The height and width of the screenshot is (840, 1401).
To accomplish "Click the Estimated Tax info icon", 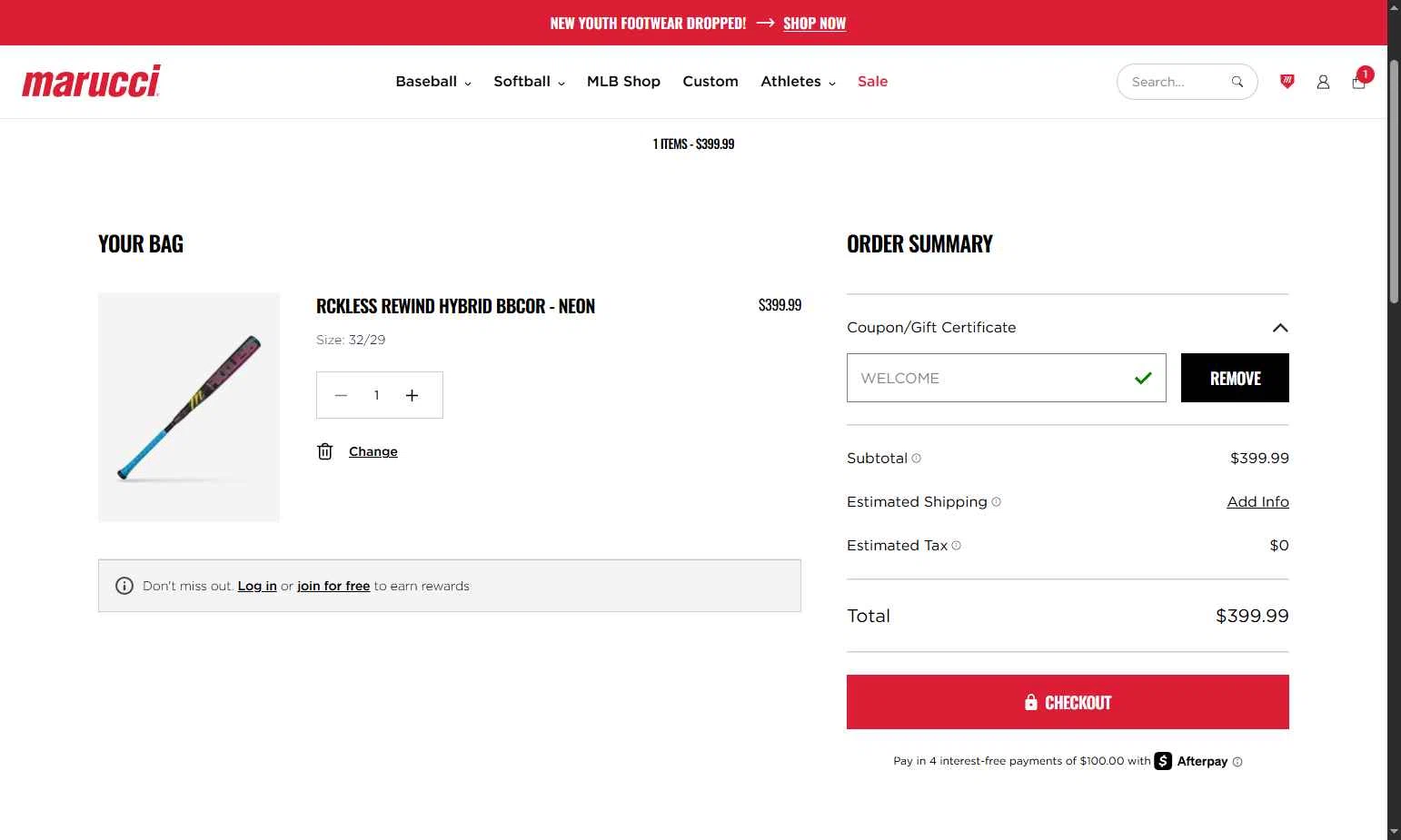I will 956,545.
